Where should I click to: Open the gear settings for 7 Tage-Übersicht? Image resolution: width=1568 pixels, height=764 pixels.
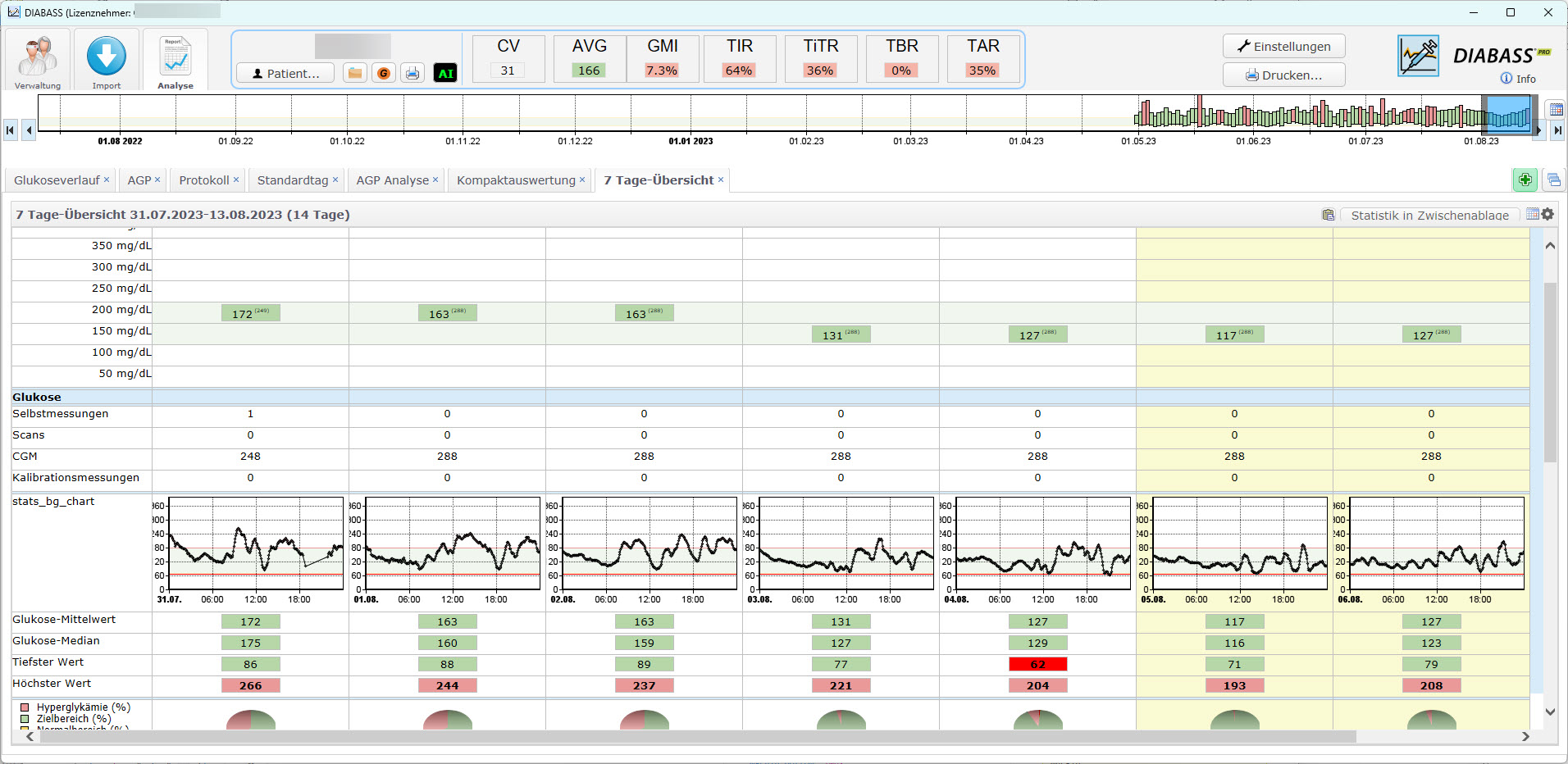click(1547, 214)
